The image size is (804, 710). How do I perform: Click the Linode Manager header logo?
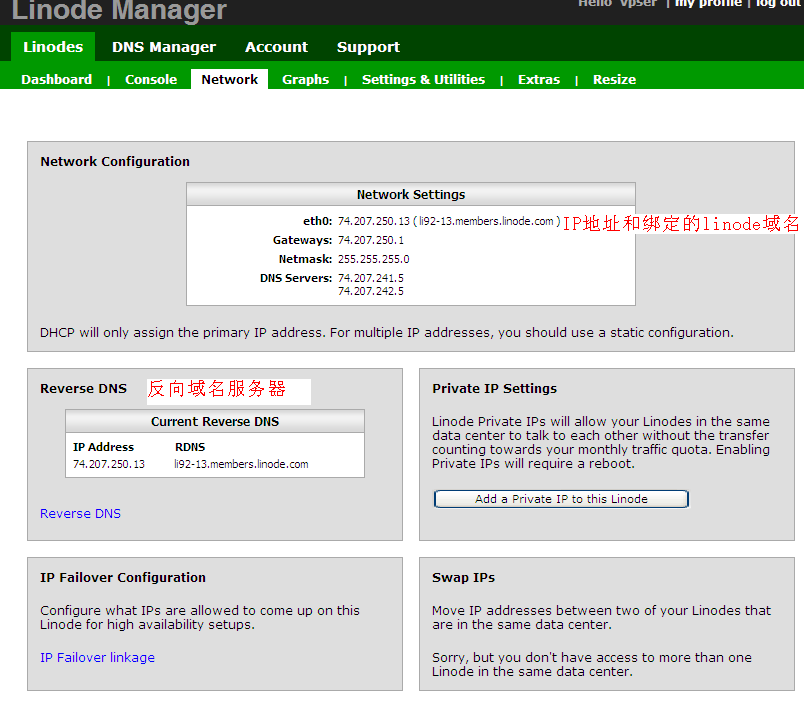coord(119,11)
